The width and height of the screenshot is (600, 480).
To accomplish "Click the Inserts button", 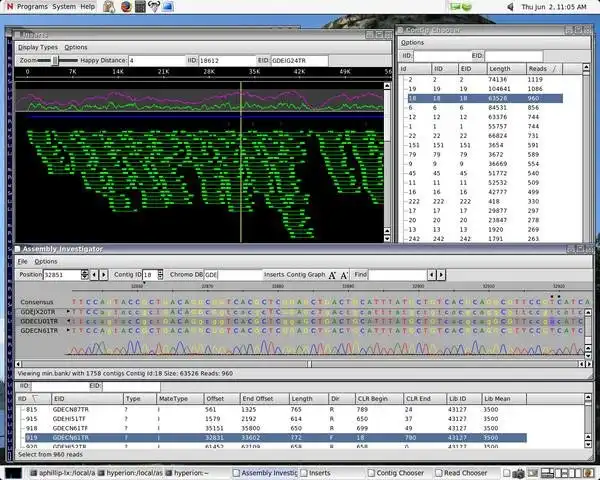I will pos(274,275).
